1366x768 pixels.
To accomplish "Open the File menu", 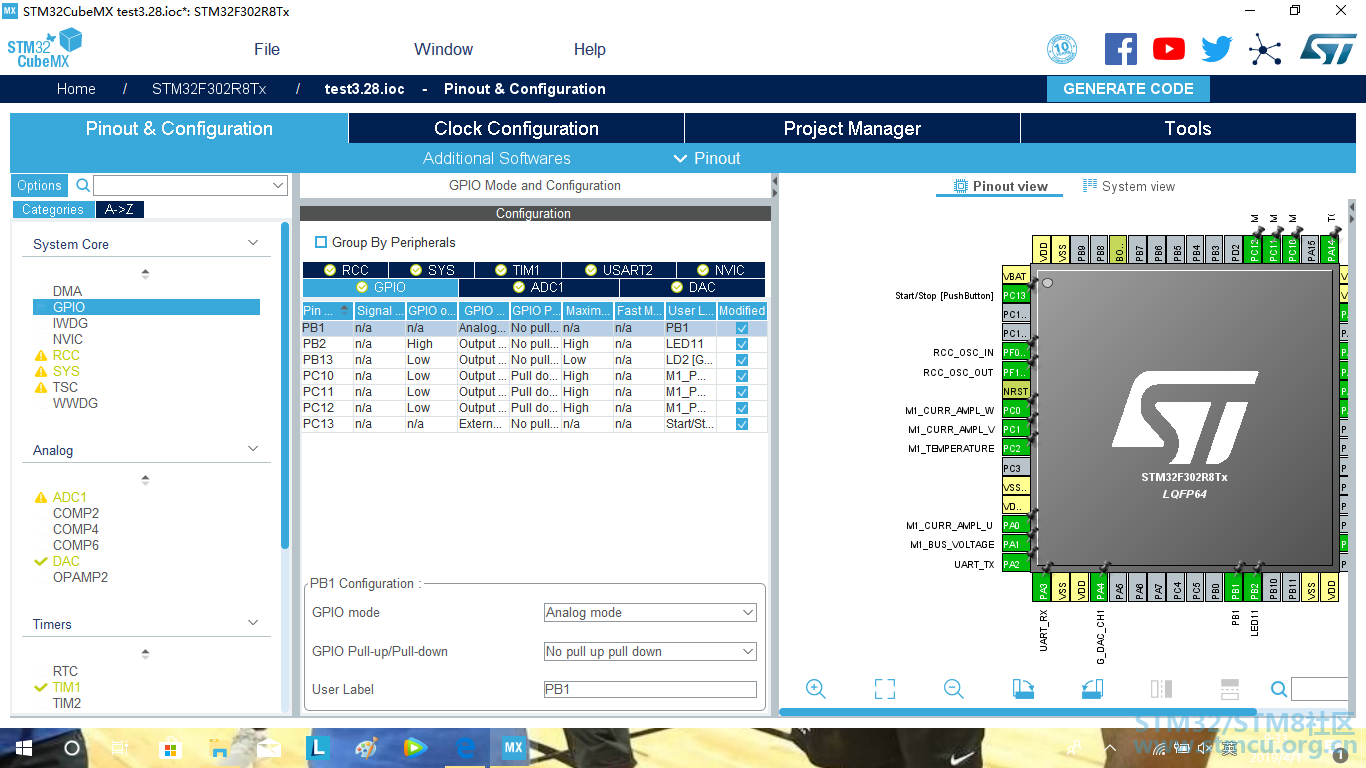I will [267, 49].
